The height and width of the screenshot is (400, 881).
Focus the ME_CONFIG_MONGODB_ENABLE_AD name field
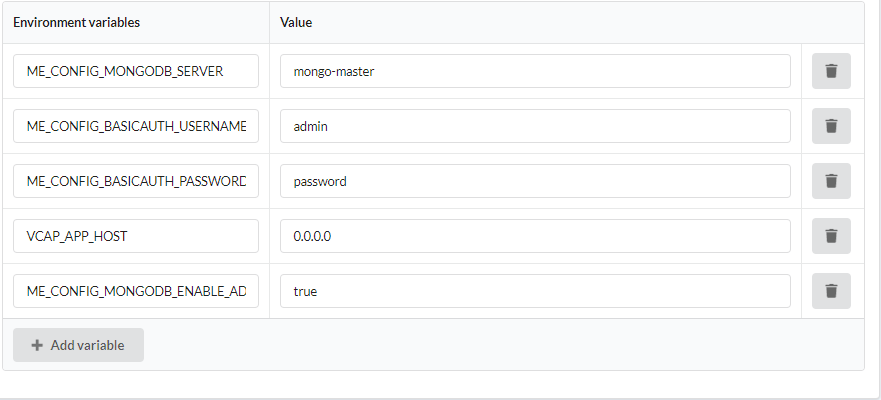[x=136, y=291]
